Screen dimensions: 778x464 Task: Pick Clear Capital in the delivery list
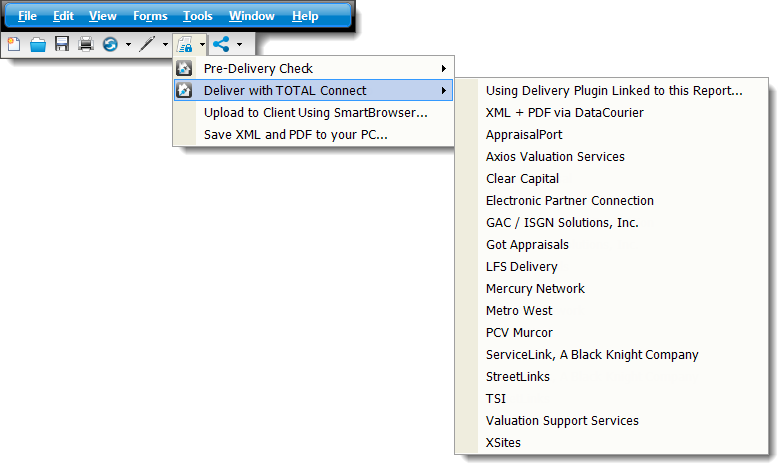click(522, 179)
